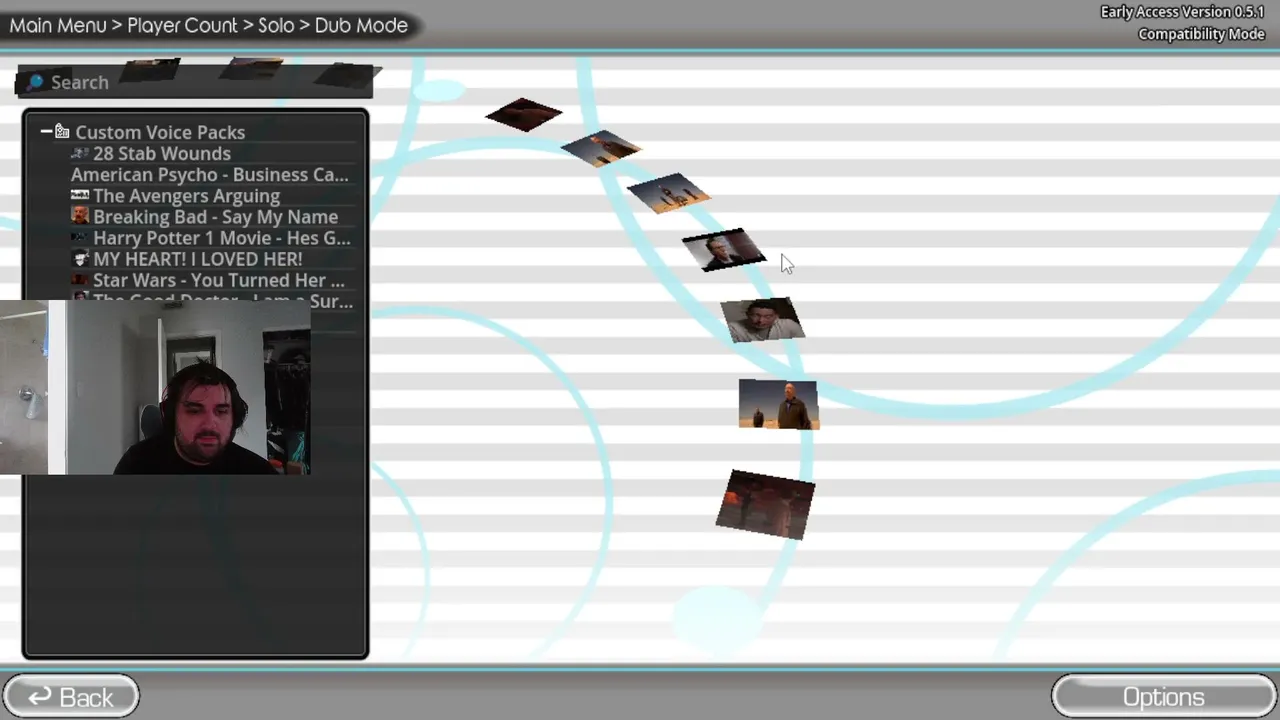Image resolution: width=1280 pixels, height=720 pixels.
Task: Focus the Search input field
Action: pos(195,82)
